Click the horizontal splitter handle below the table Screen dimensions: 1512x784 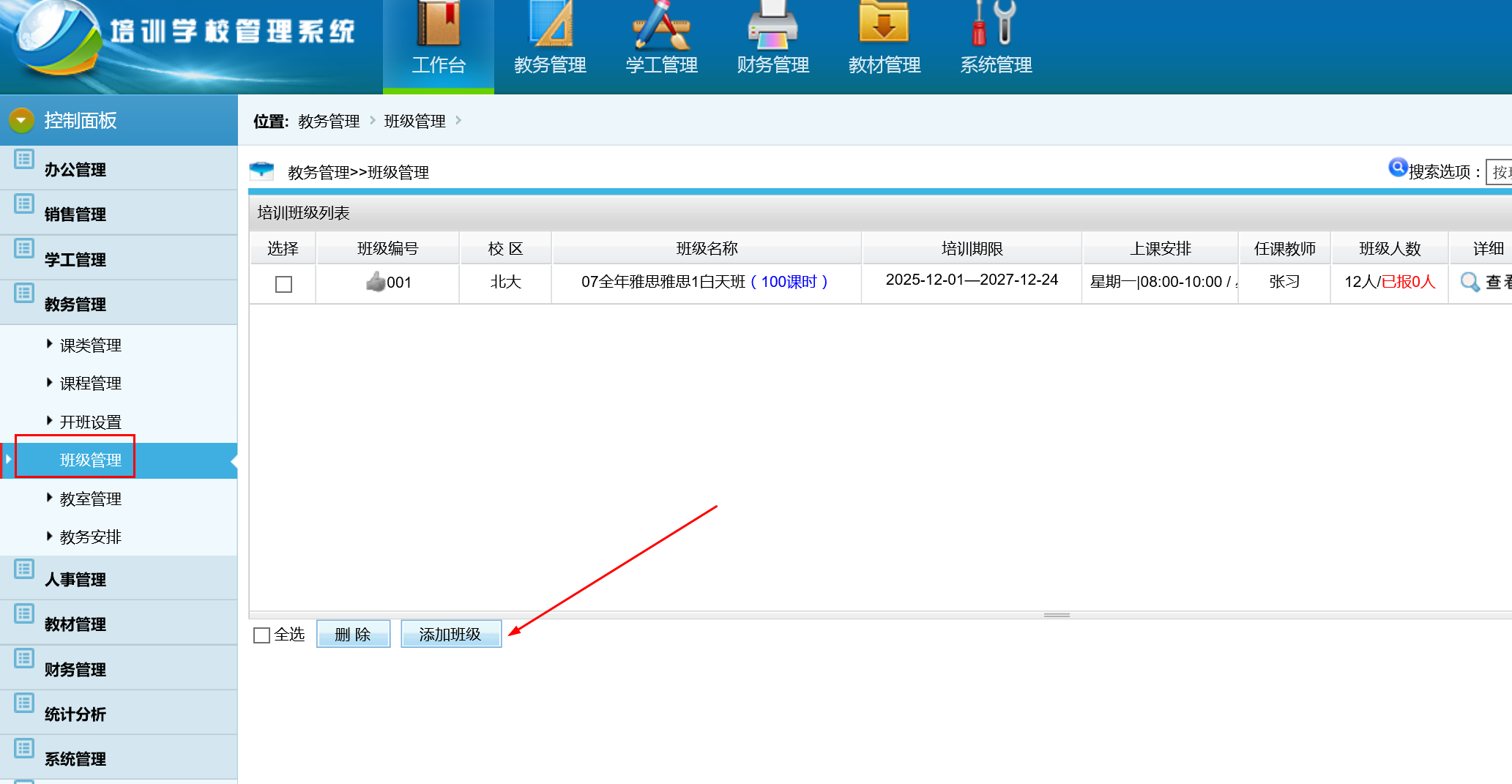click(x=1057, y=615)
